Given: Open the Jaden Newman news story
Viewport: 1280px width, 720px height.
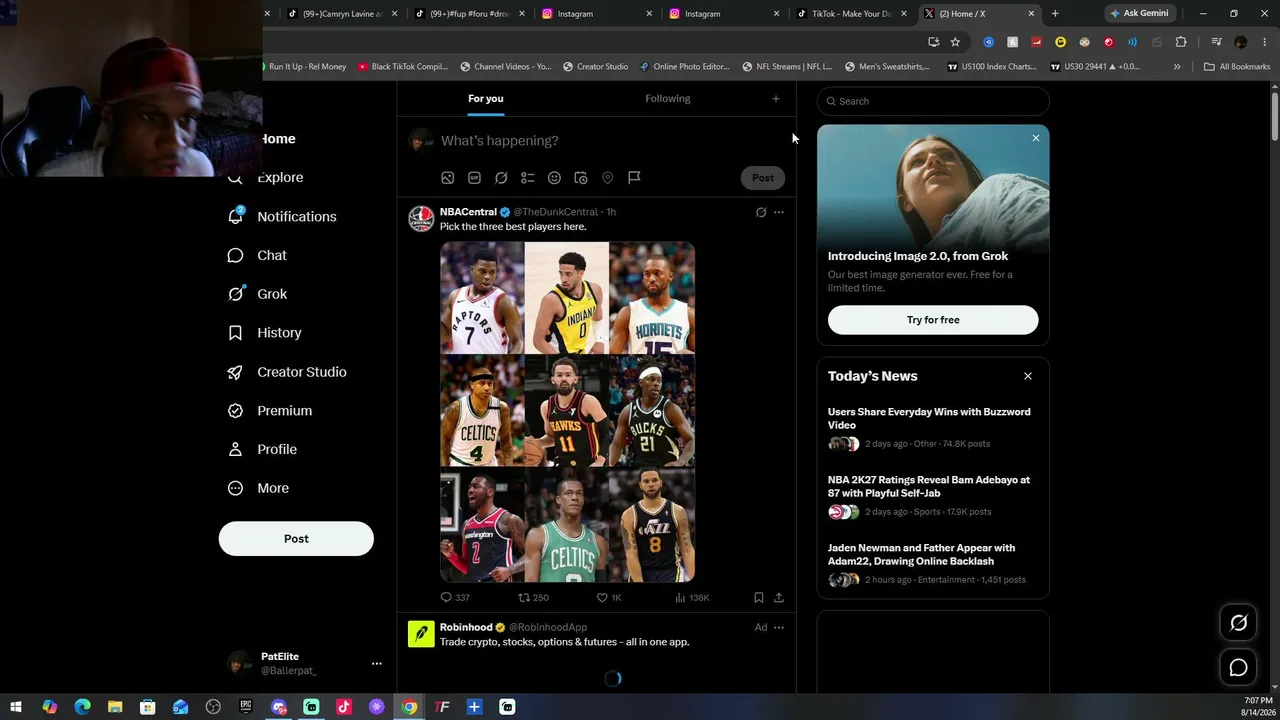Looking at the screenshot, I should (x=933, y=563).
